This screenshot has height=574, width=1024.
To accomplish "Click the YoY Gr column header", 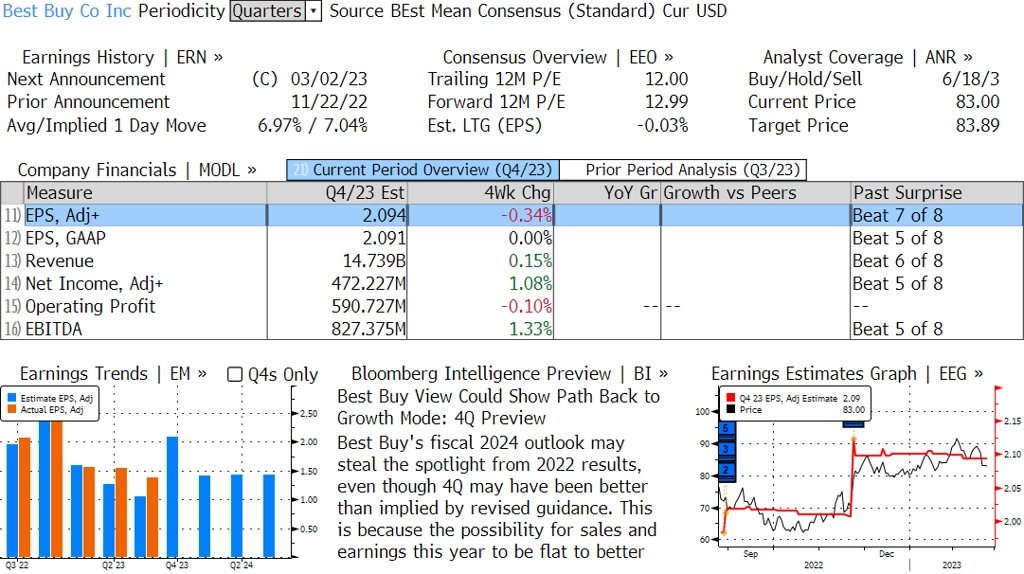I will point(607,193).
